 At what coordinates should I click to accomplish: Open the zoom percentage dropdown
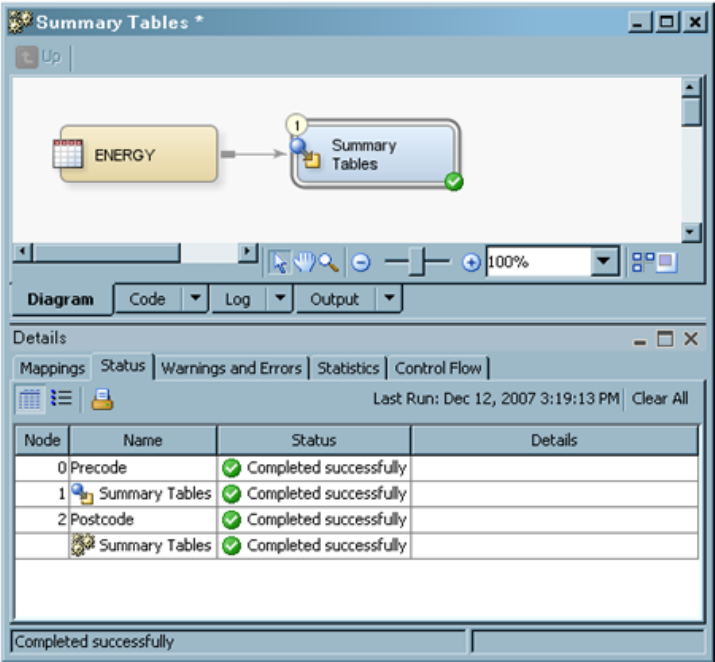[604, 261]
